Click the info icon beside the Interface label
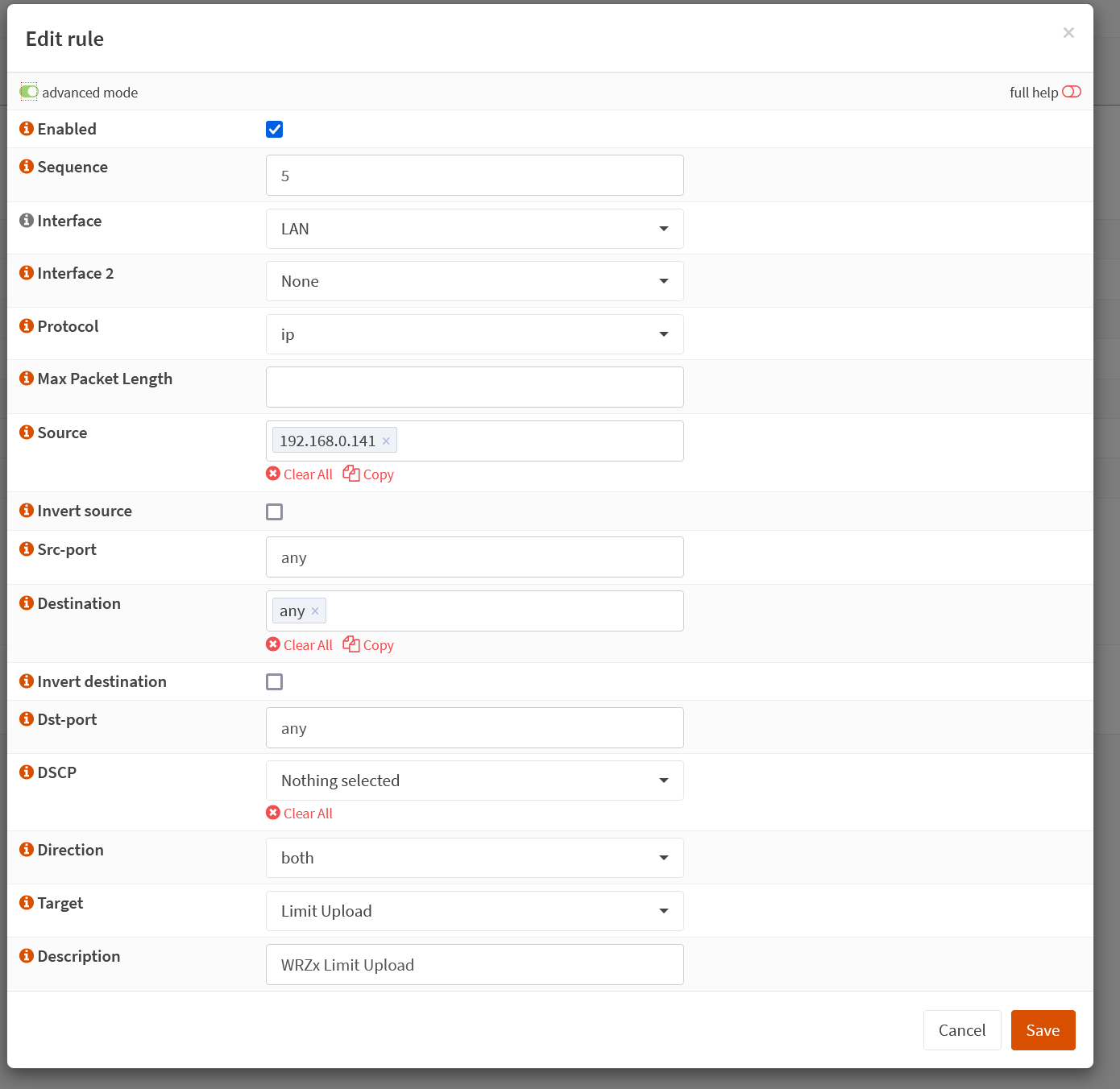Image resolution: width=1120 pixels, height=1089 pixels. 27,221
